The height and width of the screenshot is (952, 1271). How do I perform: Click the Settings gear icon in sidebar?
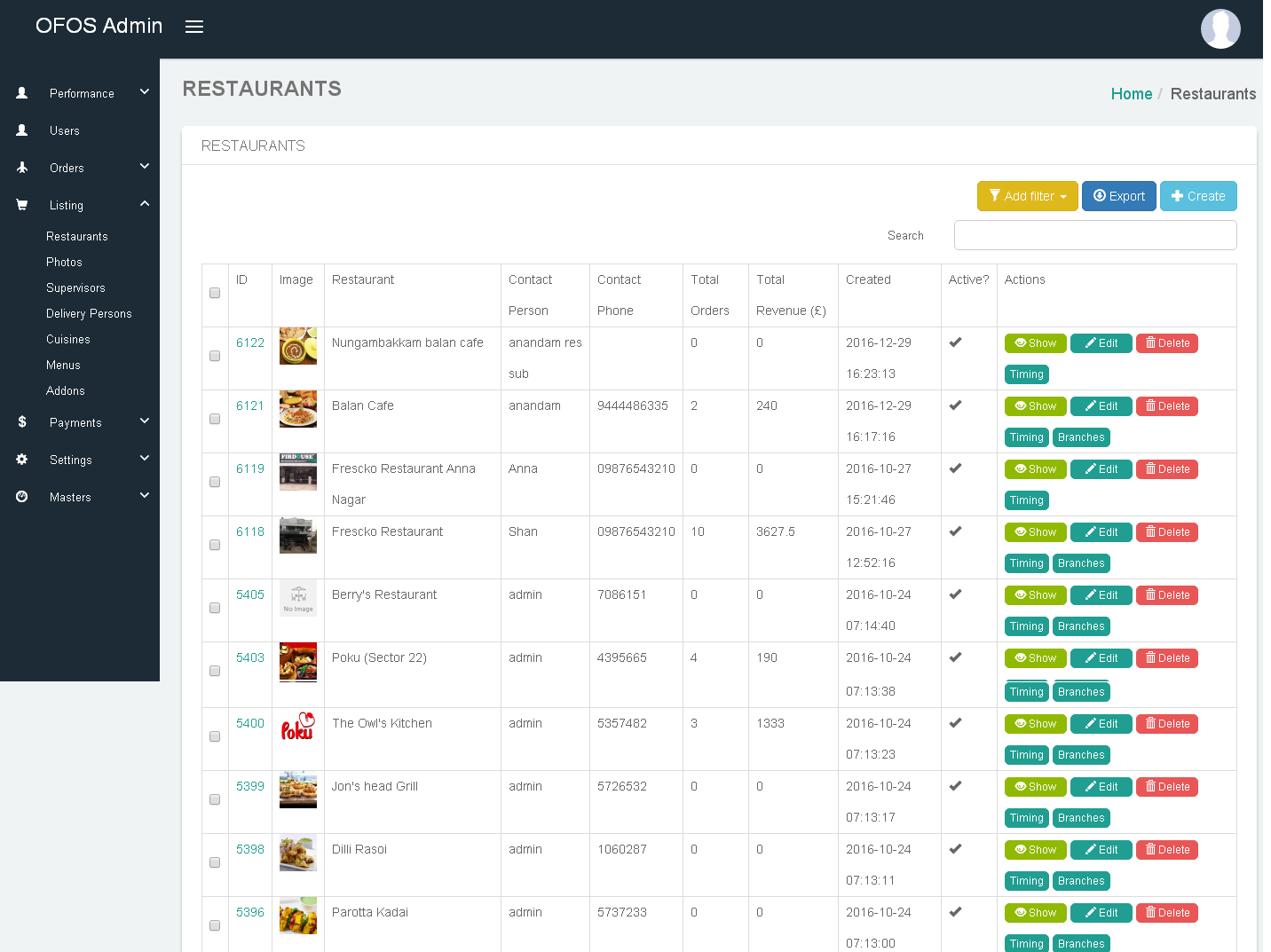(x=22, y=460)
